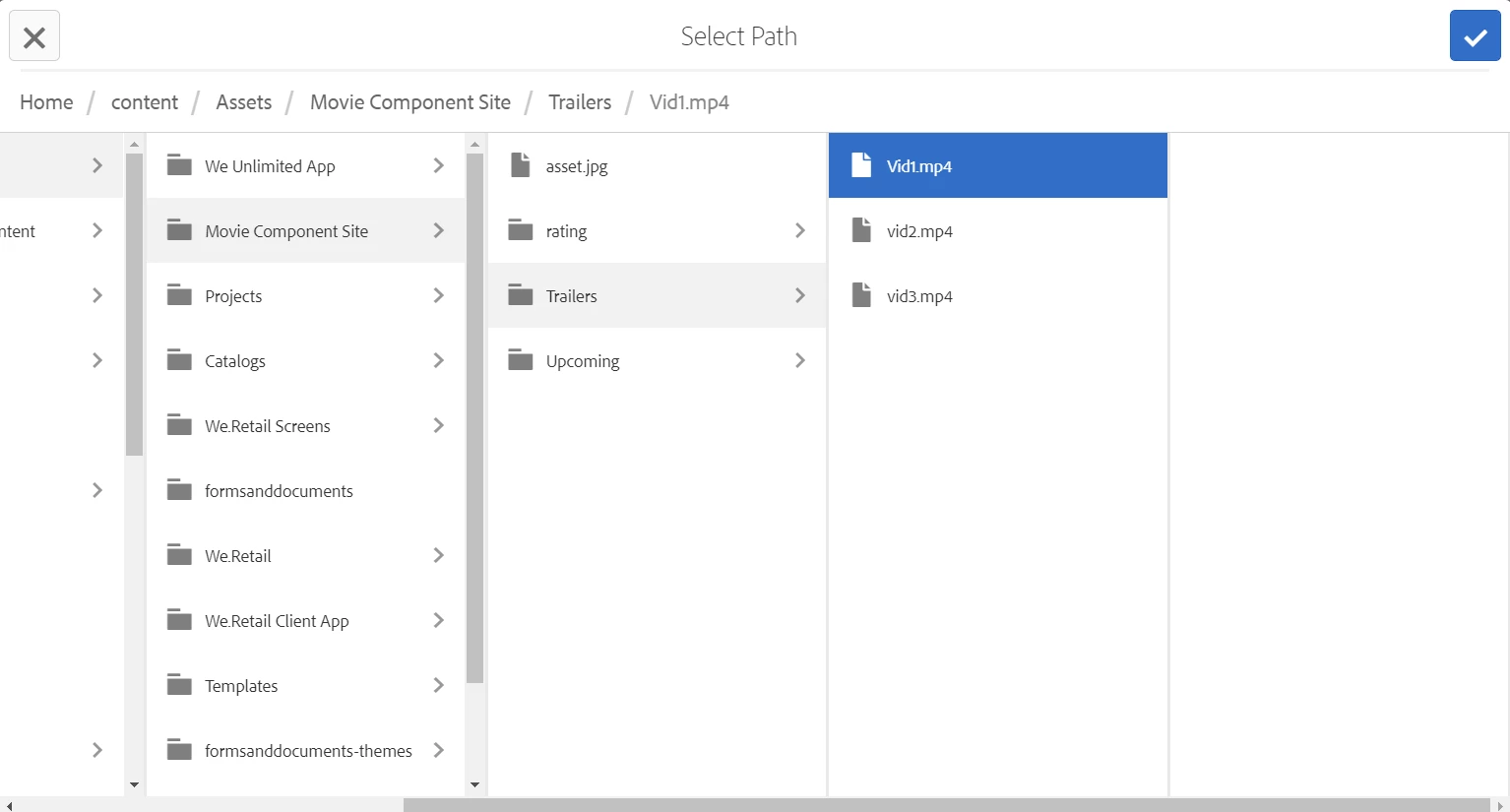The width and height of the screenshot is (1510, 812).
Task: Select the vid2.mp4 file icon
Action: [861, 230]
